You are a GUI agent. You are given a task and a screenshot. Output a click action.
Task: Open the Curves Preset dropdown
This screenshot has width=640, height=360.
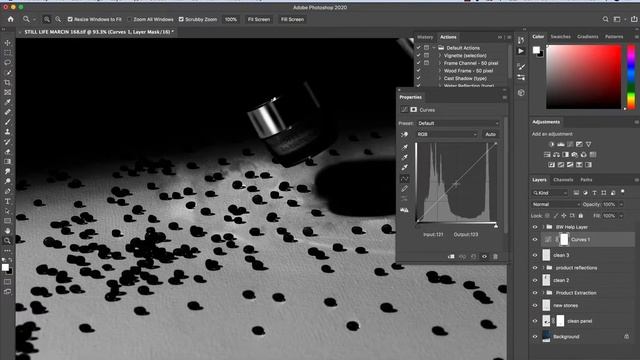click(458, 123)
